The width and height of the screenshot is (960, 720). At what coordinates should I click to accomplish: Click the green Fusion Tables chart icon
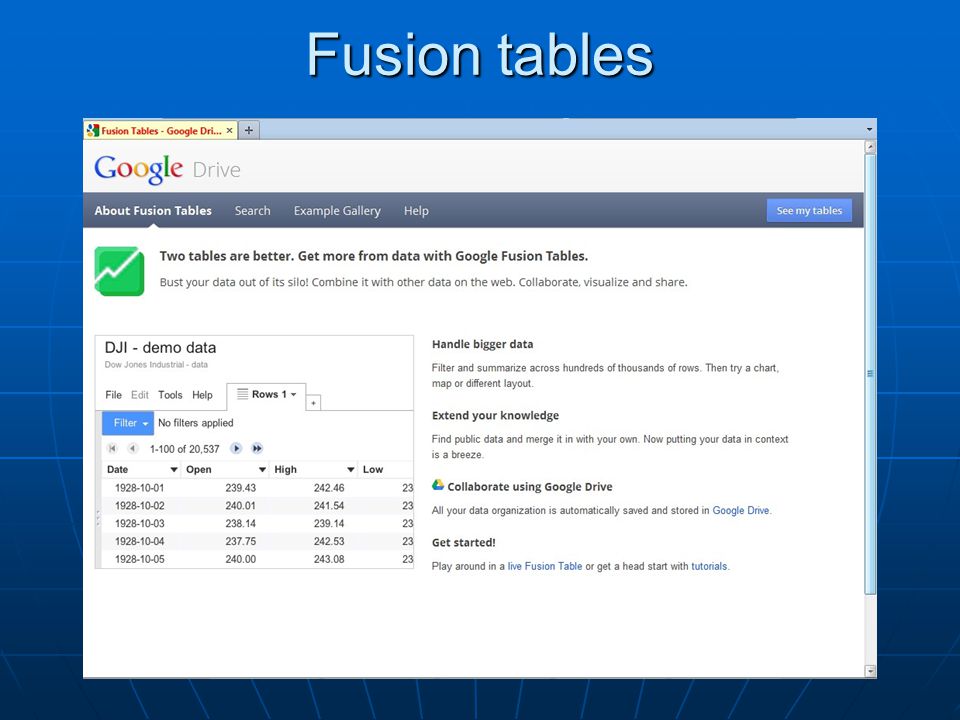coord(119,271)
